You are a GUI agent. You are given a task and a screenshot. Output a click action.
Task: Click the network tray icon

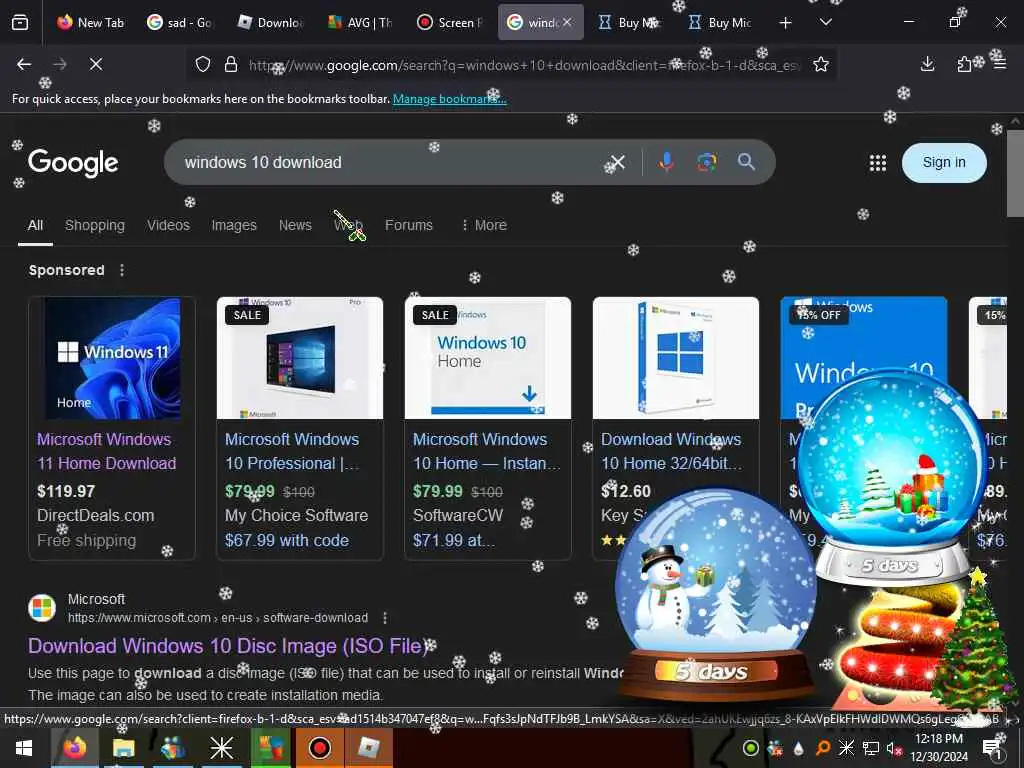coord(871,748)
